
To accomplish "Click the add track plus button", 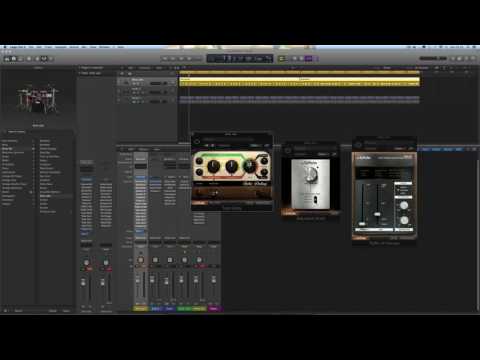I will (122, 73).
